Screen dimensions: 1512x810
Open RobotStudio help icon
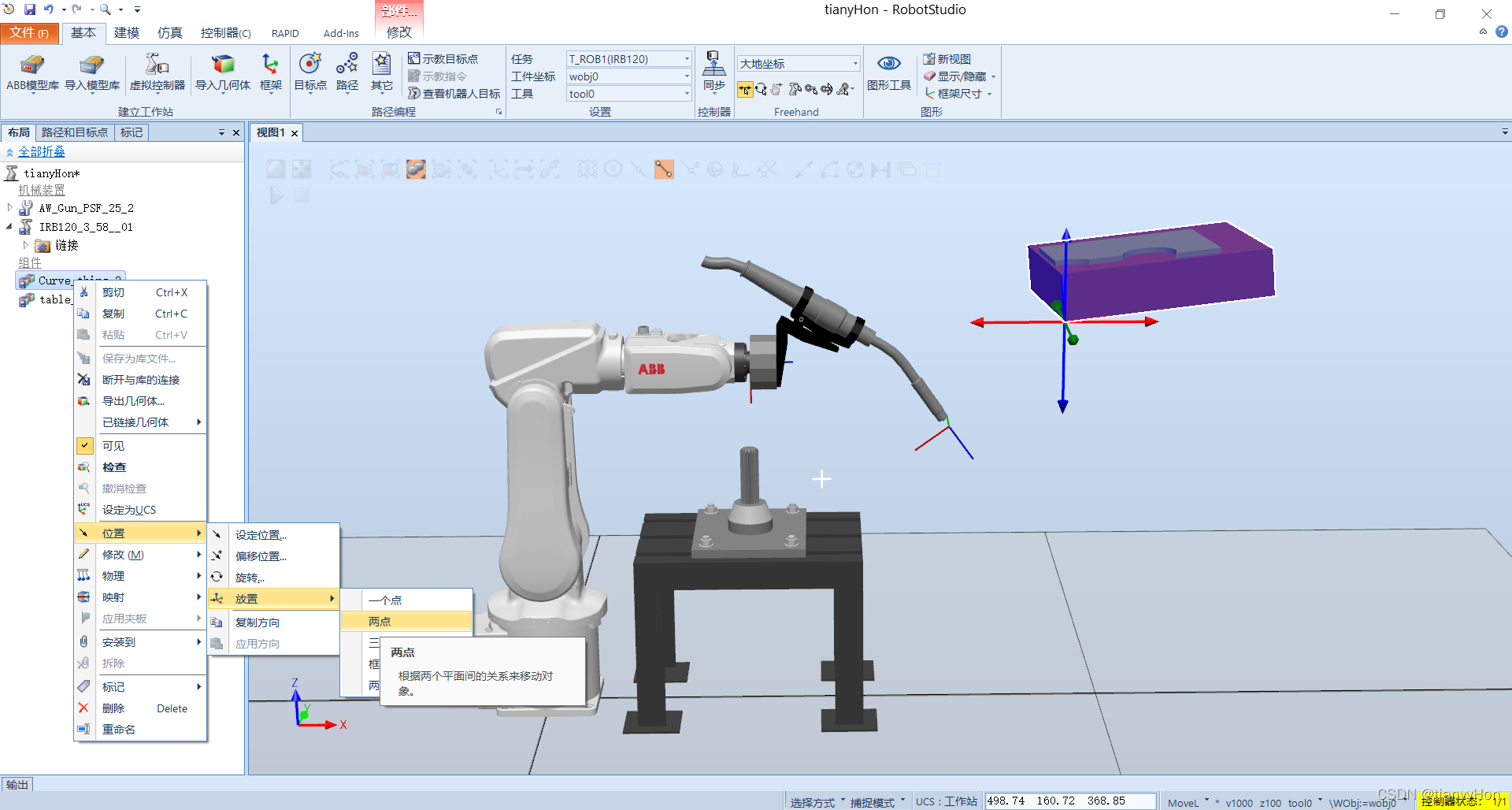[1502, 32]
